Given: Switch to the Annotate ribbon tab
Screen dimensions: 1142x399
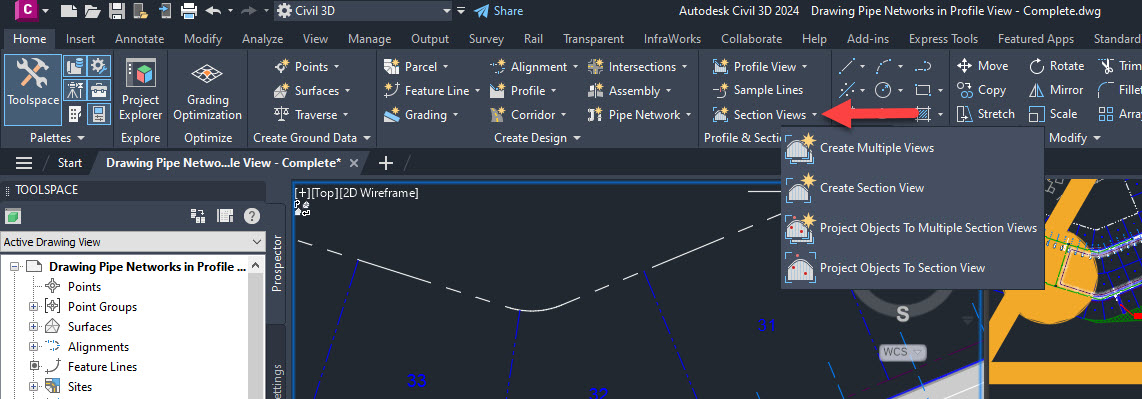Looking at the screenshot, I should 139,39.
